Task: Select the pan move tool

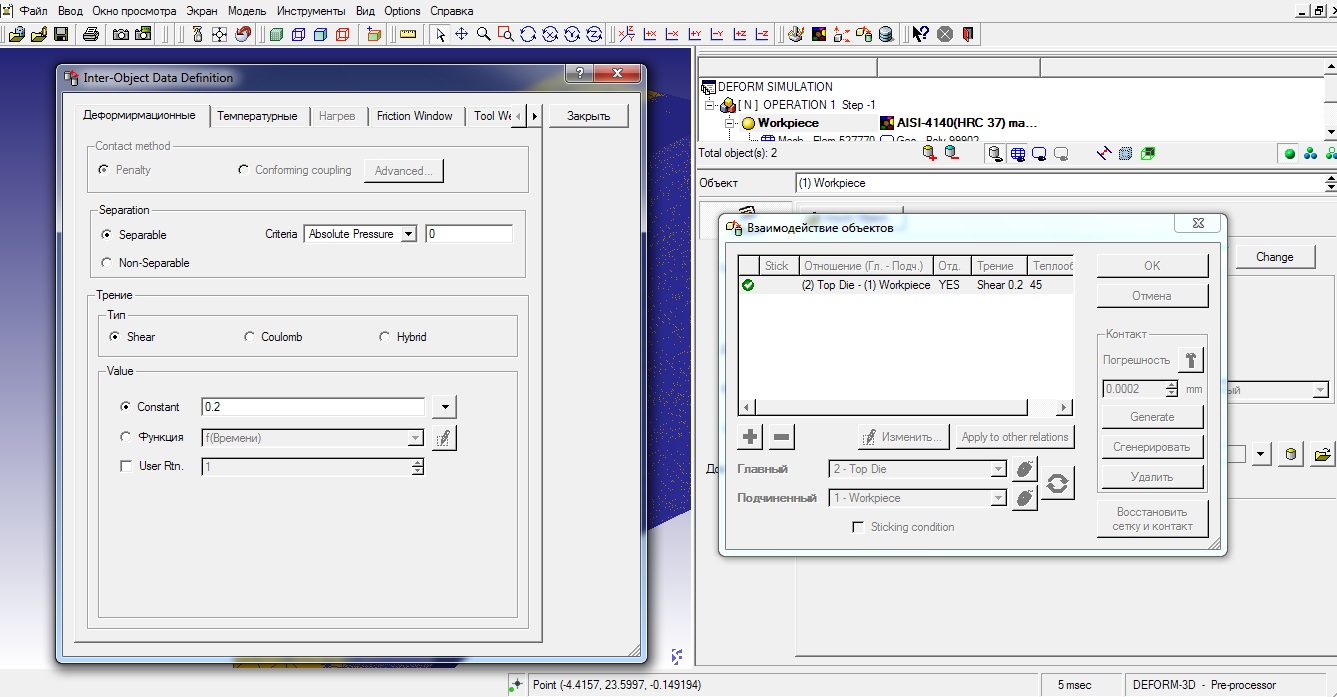Action: pos(462,34)
